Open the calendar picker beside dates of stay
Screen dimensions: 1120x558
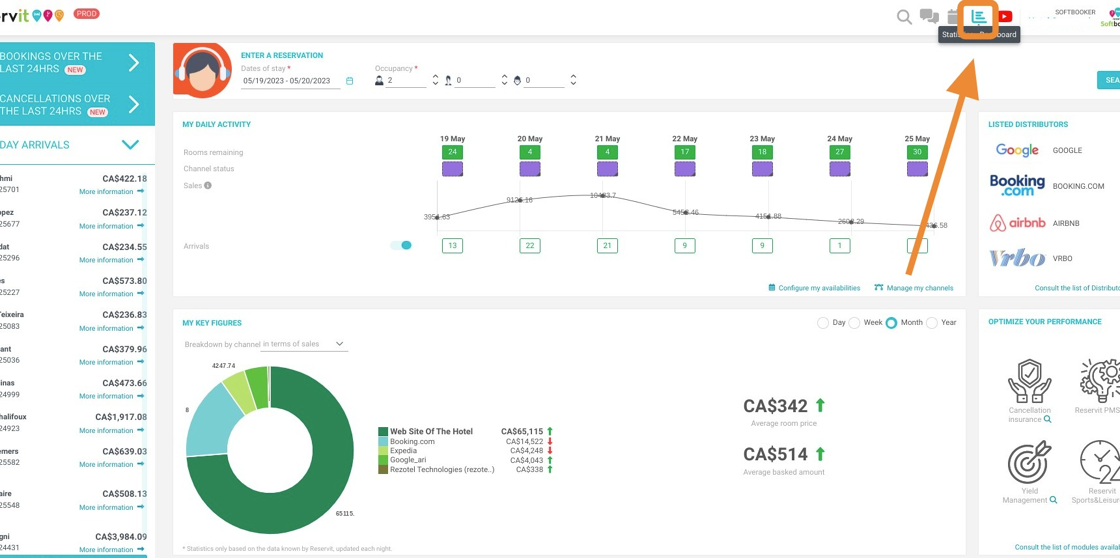pyautogui.click(x=349, y=81)
